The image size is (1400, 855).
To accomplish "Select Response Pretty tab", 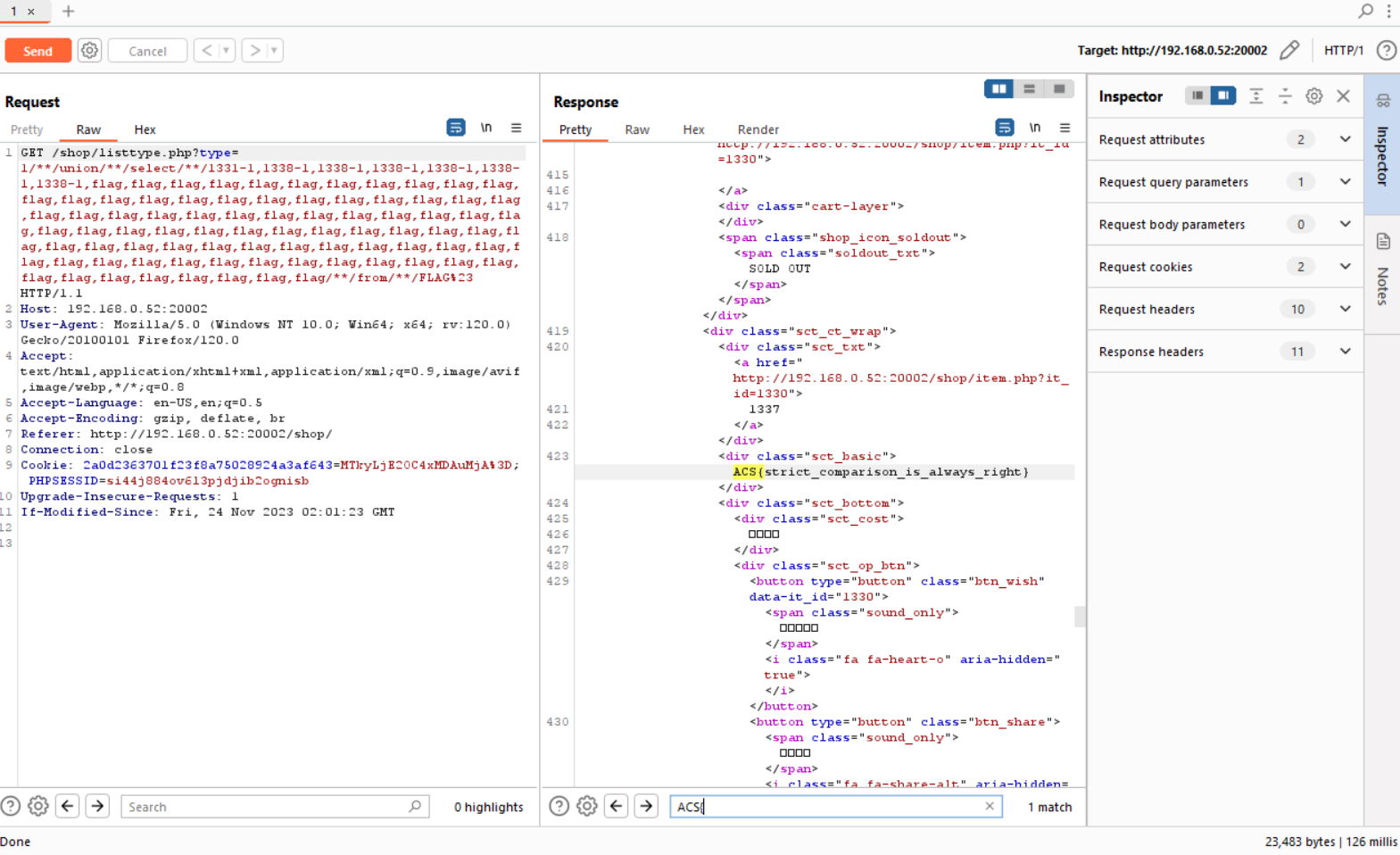I will 576,129.
